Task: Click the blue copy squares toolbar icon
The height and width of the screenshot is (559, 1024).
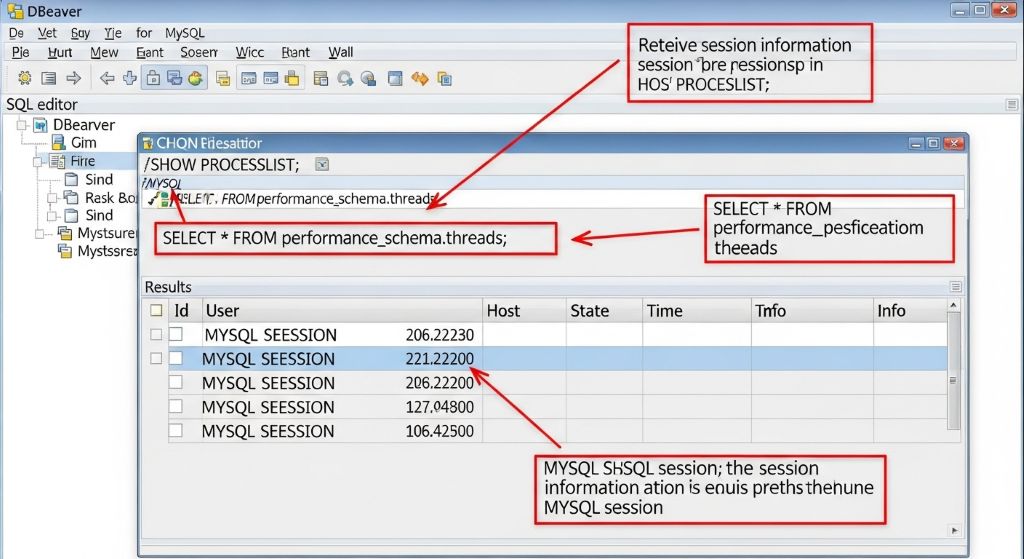Action: pyautogui.click(x=445, y=79)
